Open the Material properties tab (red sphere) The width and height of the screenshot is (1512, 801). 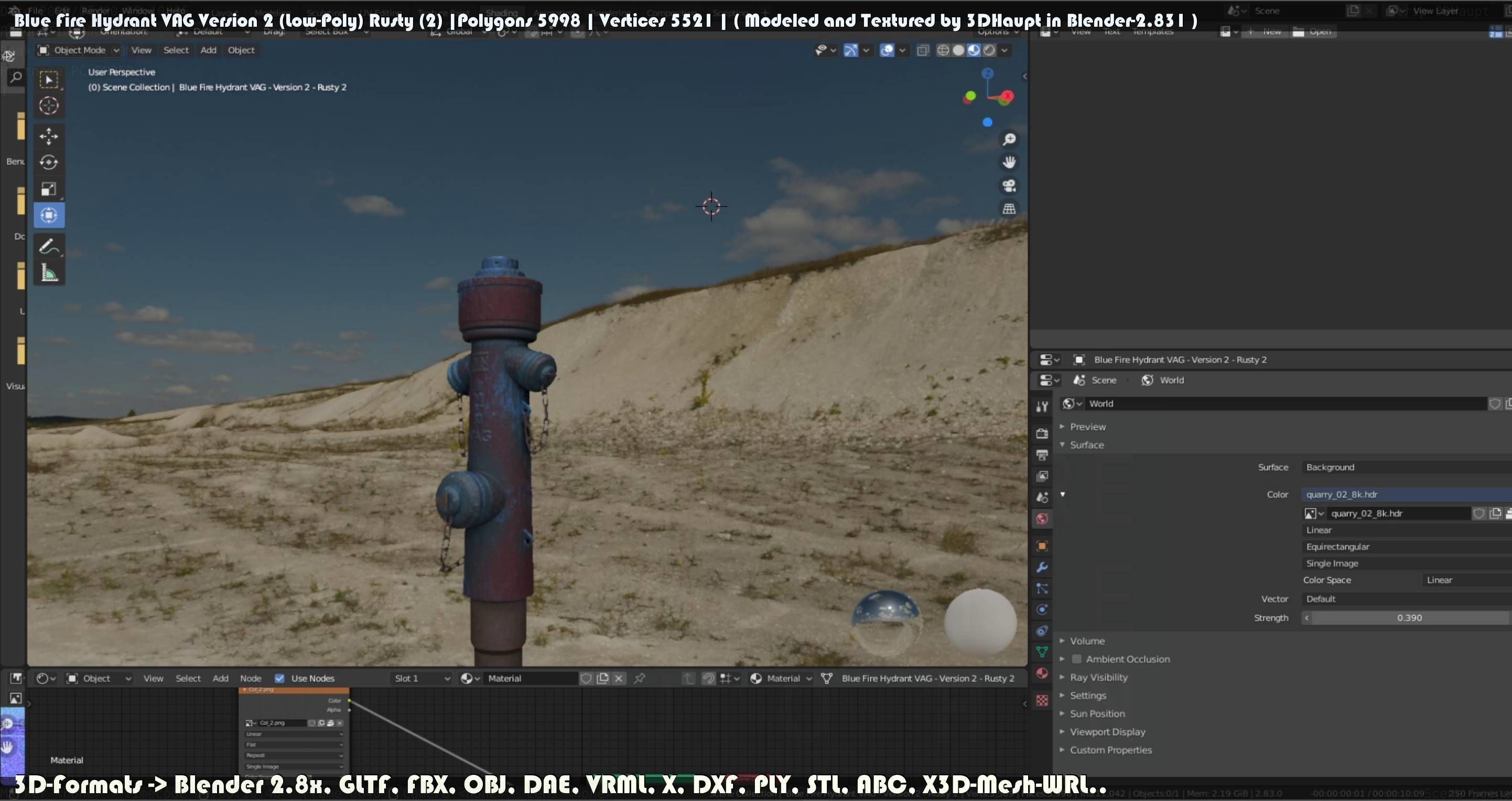coord(1042,673)
